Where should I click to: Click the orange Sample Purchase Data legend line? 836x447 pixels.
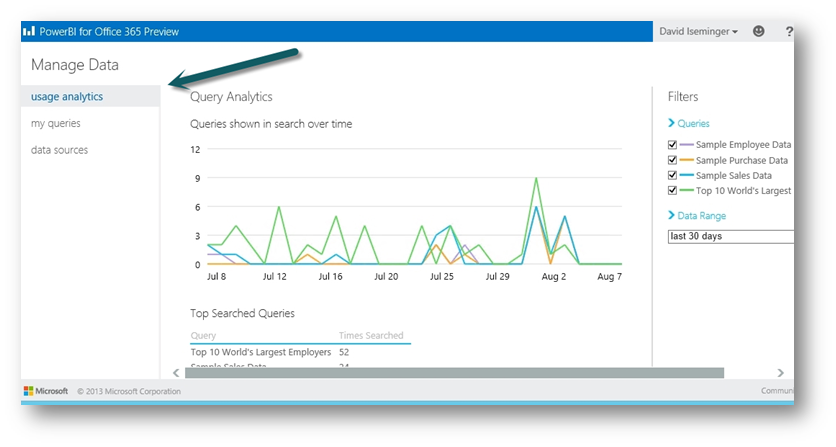click(x=686, y=160)
